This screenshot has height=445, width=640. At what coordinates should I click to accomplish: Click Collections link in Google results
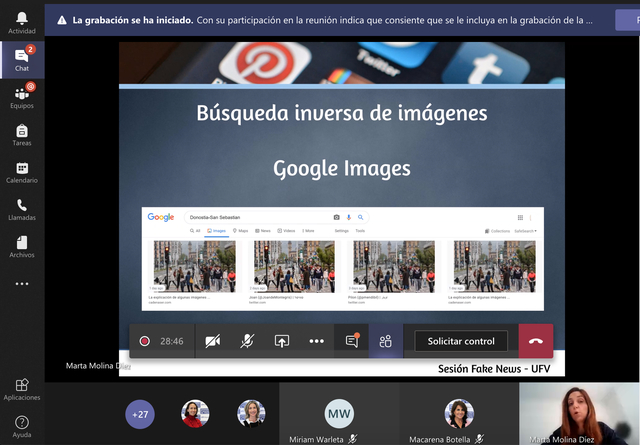point(498,231)
